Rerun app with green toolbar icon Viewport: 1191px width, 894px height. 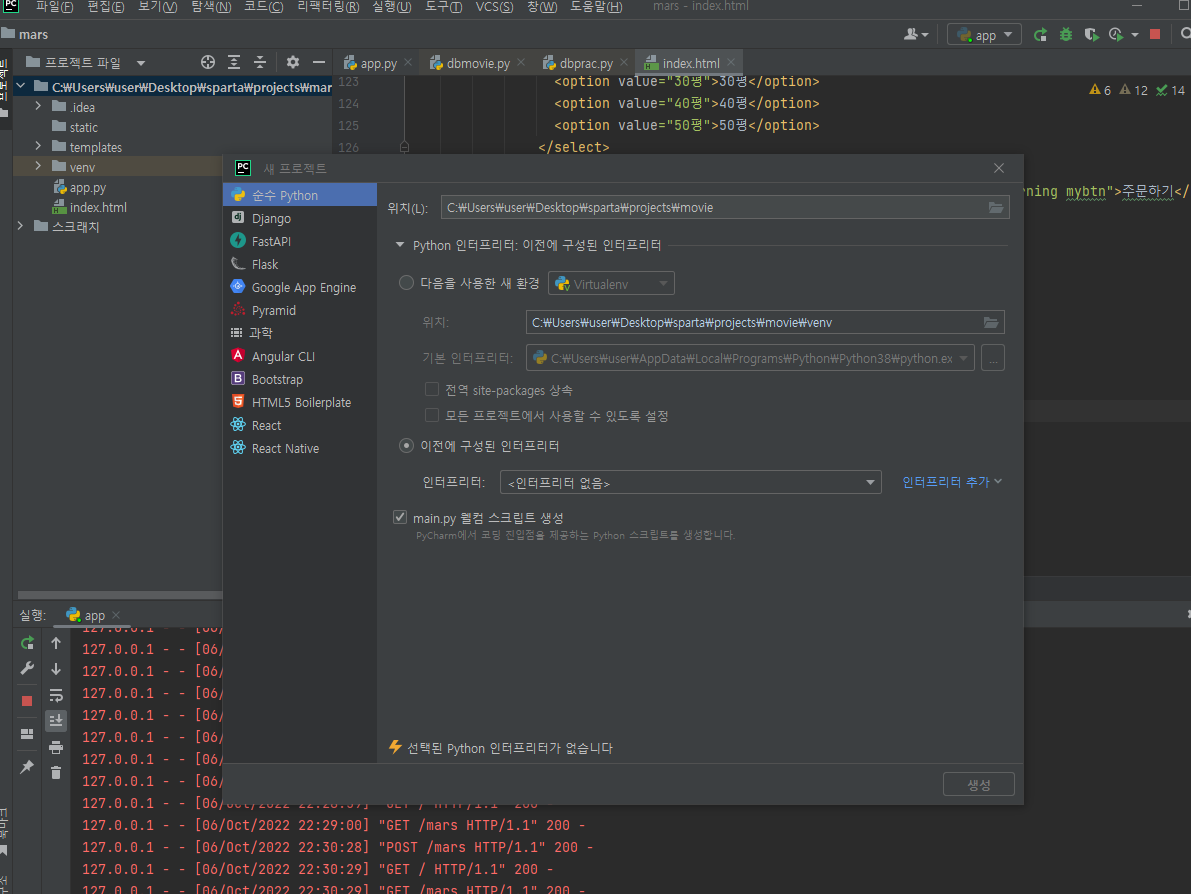1041,35
